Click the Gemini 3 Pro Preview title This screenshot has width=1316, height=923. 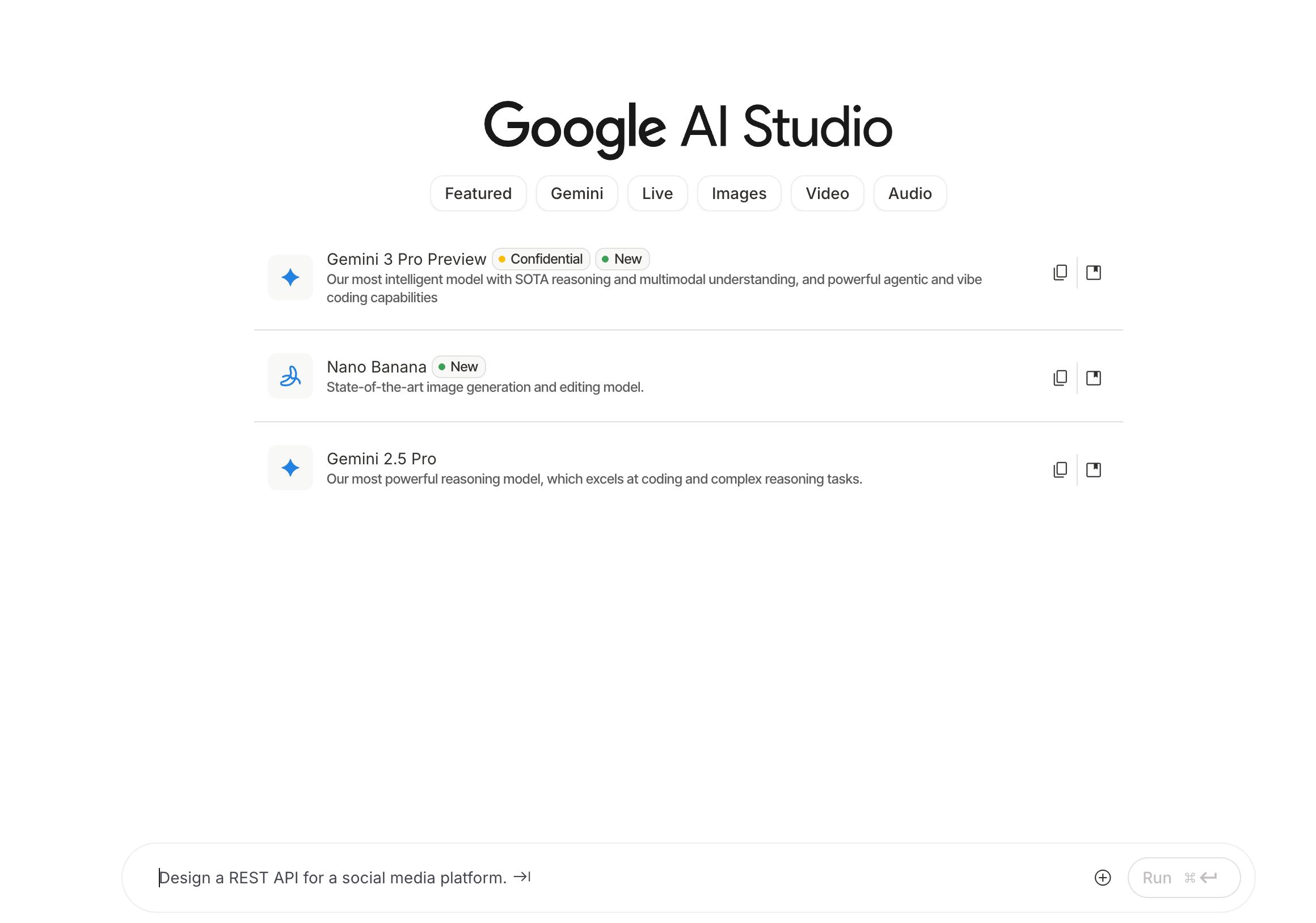coord(406,259)
